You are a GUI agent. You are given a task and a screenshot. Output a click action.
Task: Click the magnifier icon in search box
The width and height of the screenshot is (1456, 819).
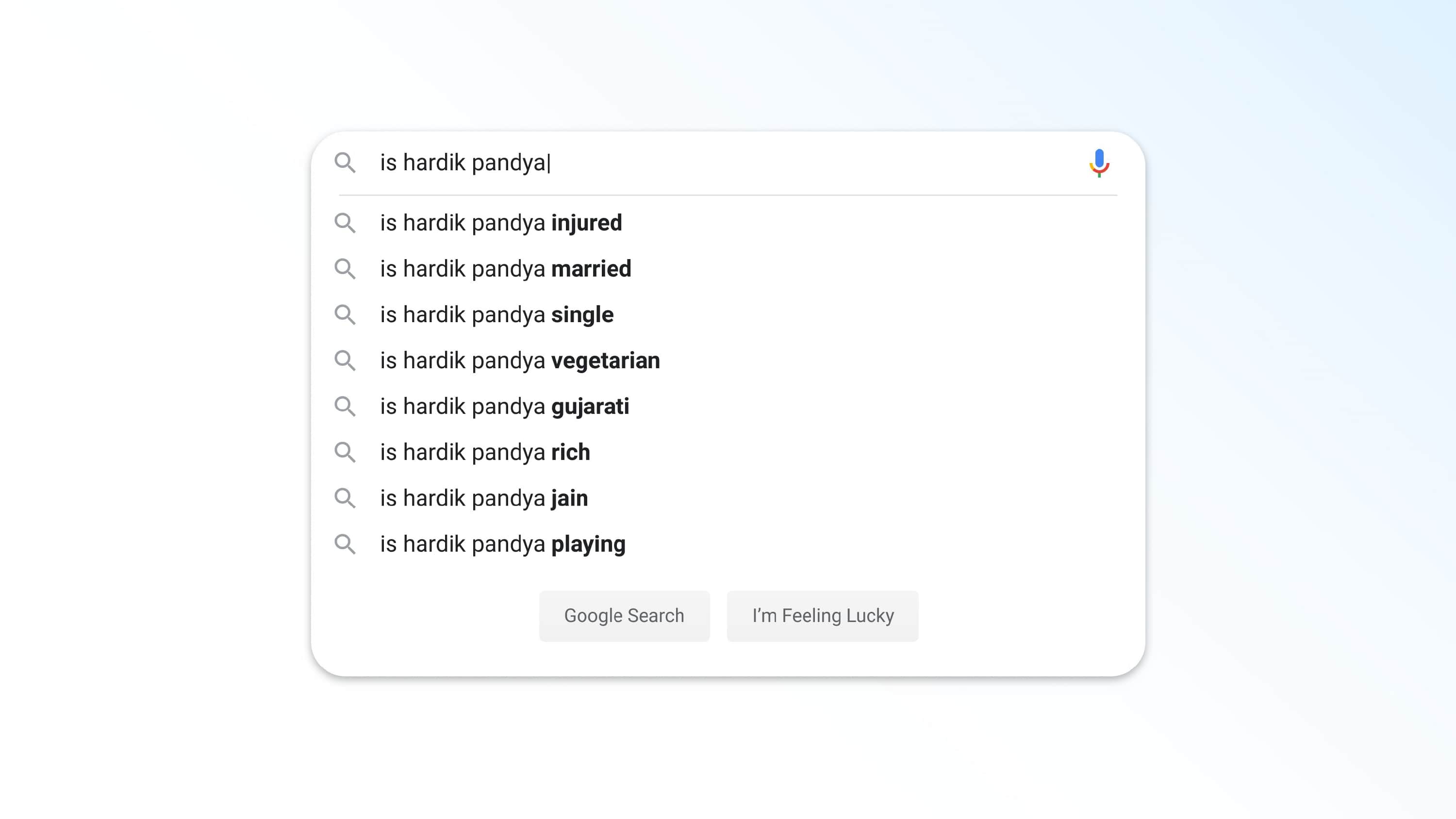tap(345, 163)
